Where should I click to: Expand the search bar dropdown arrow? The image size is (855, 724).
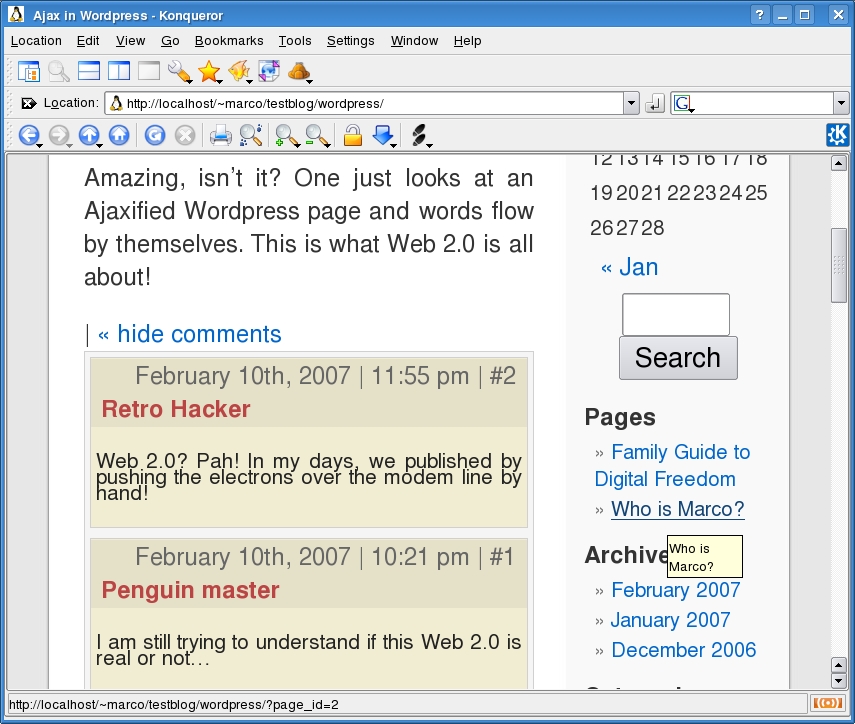point(840,103)
